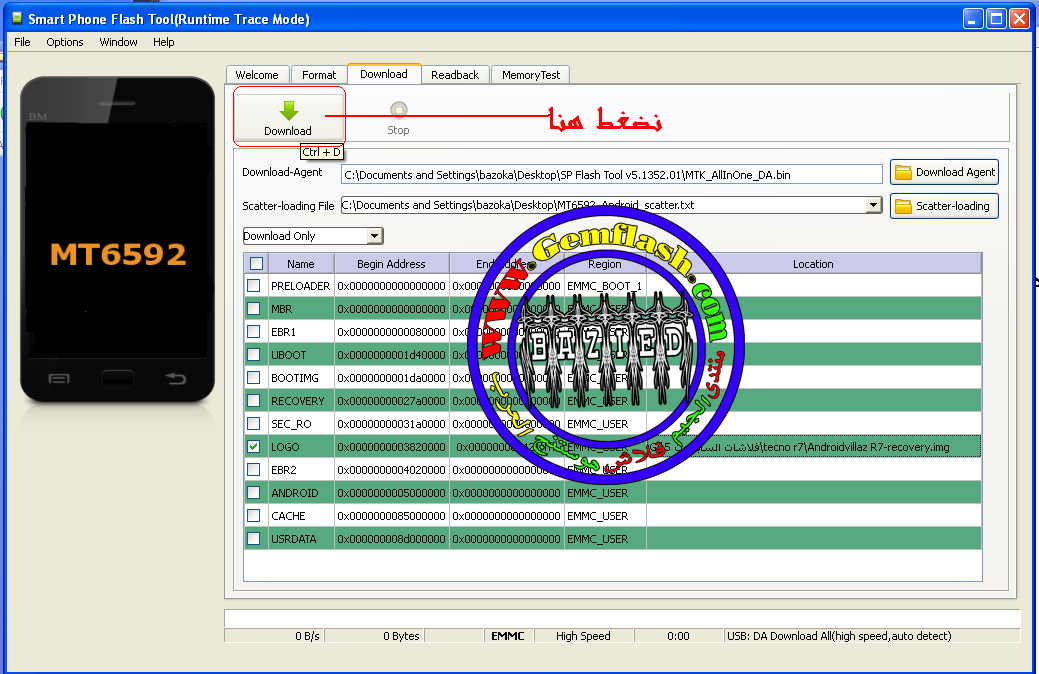
Task: Minimize the Flash Tool window
Action: 972,18
